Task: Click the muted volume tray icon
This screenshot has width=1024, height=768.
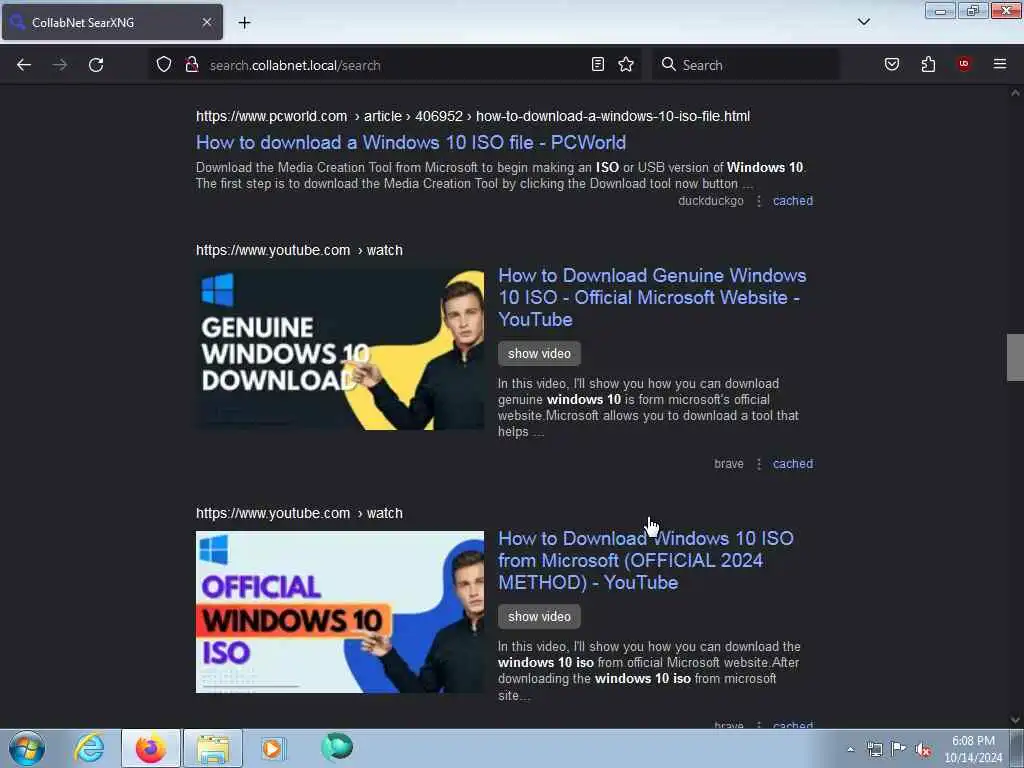Action: point(923,750)
